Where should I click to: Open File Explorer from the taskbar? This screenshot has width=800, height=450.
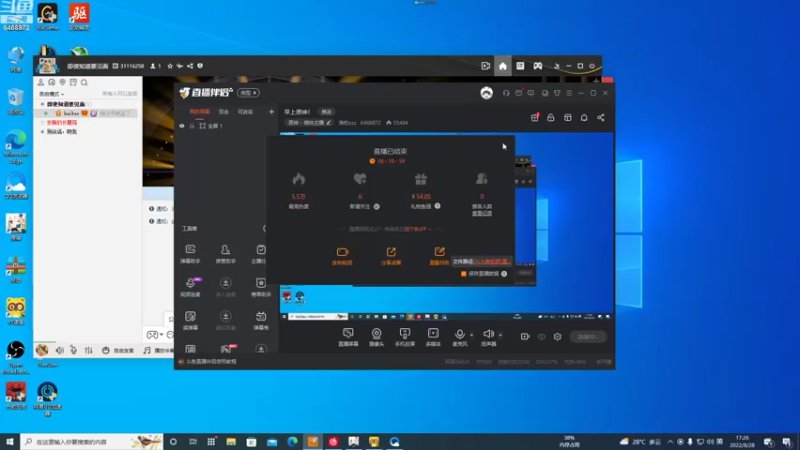(231, 442)
